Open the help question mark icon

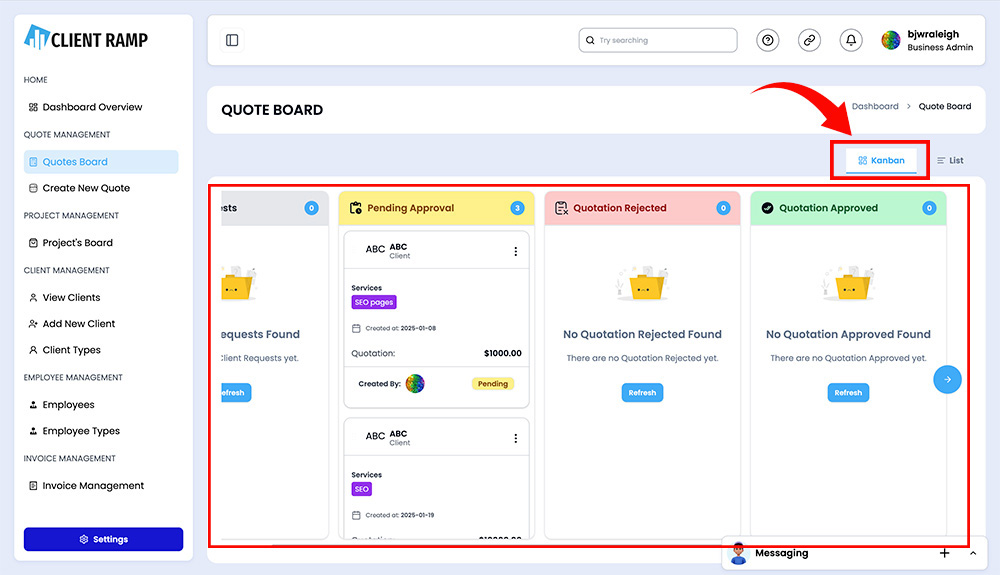coord(767,40)
